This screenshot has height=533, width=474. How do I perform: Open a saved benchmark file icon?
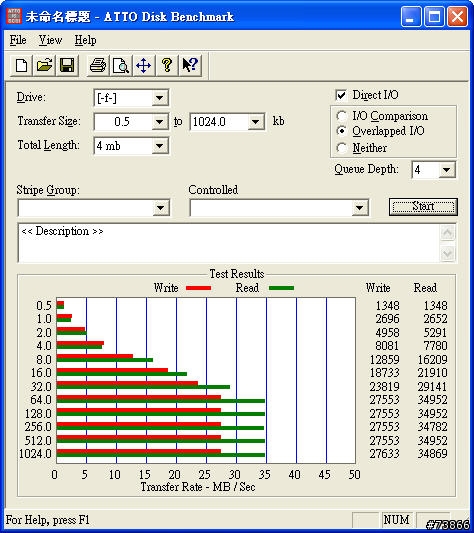coord(44,65)
